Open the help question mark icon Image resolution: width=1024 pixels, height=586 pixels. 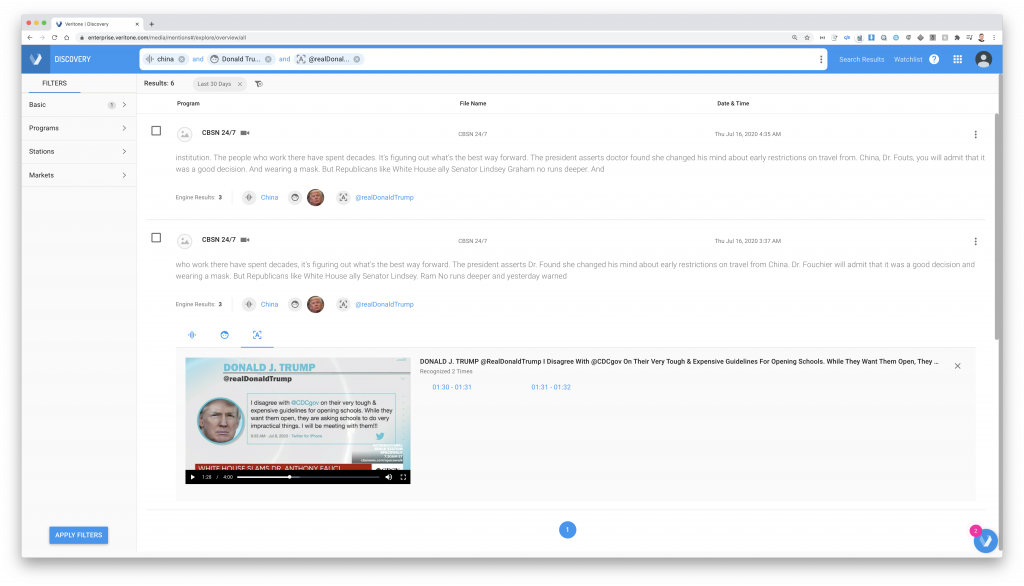click(x=934, y=59)
